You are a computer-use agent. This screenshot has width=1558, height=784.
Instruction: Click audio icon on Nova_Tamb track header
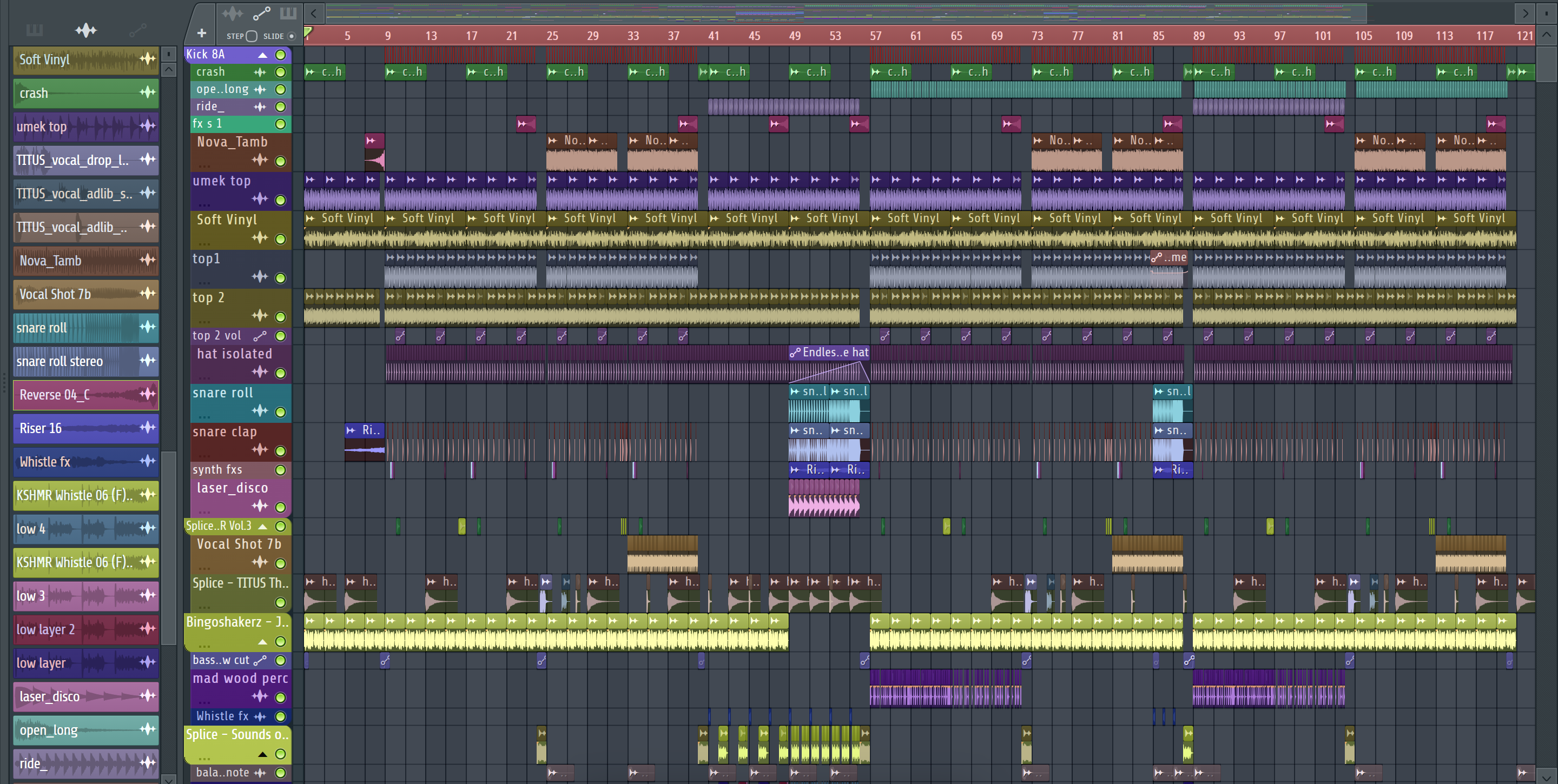click(260, 160)
